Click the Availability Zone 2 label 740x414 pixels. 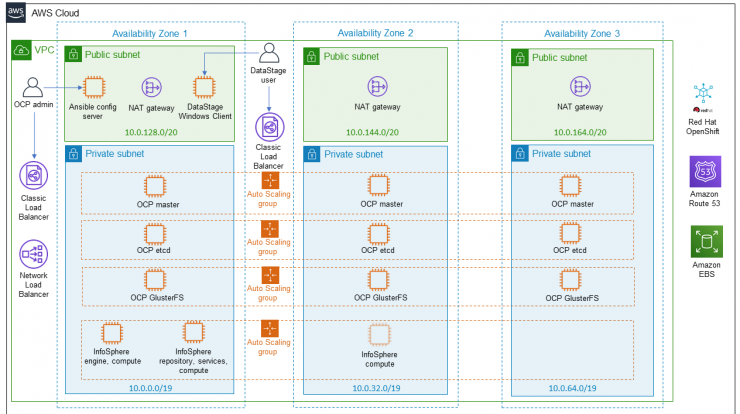pyautogui.click(x=375, y=33)
